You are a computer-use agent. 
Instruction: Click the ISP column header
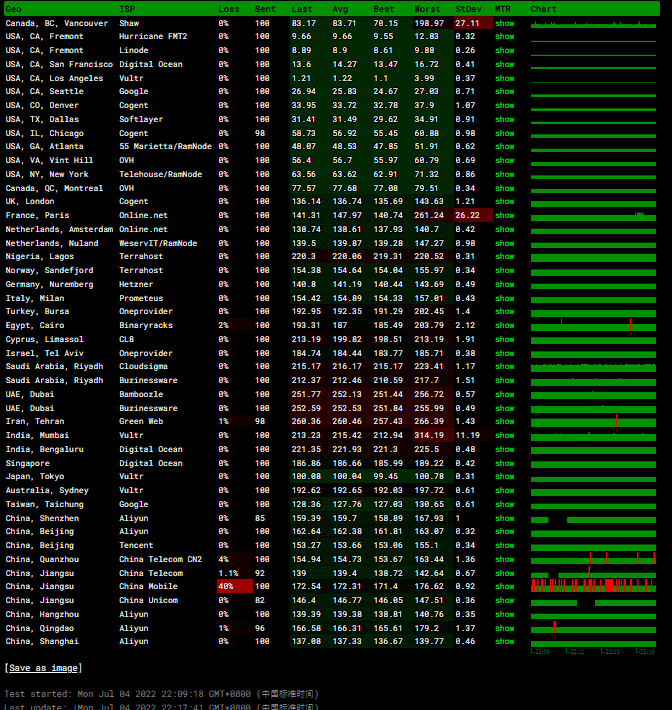click(127, 9)
